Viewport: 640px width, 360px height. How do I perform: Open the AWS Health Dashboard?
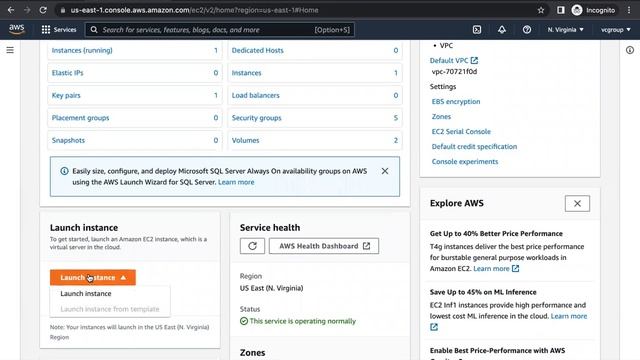(324, 246)
